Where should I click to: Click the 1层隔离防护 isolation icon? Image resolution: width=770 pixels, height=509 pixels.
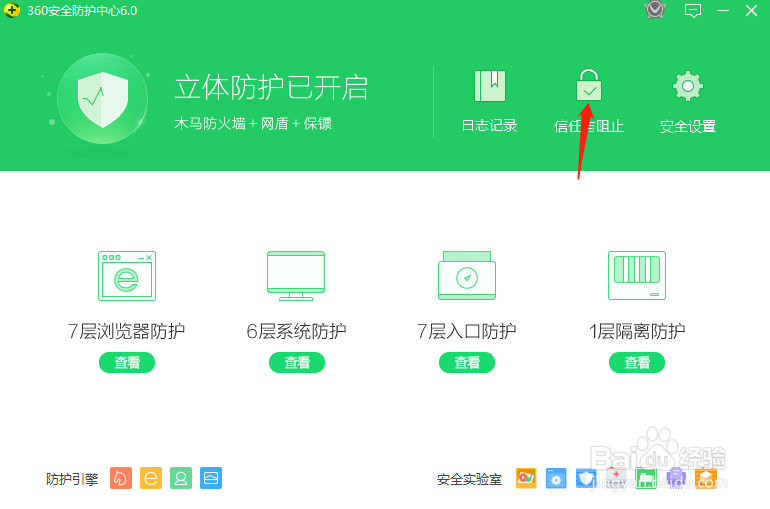[x=637, y=275]
